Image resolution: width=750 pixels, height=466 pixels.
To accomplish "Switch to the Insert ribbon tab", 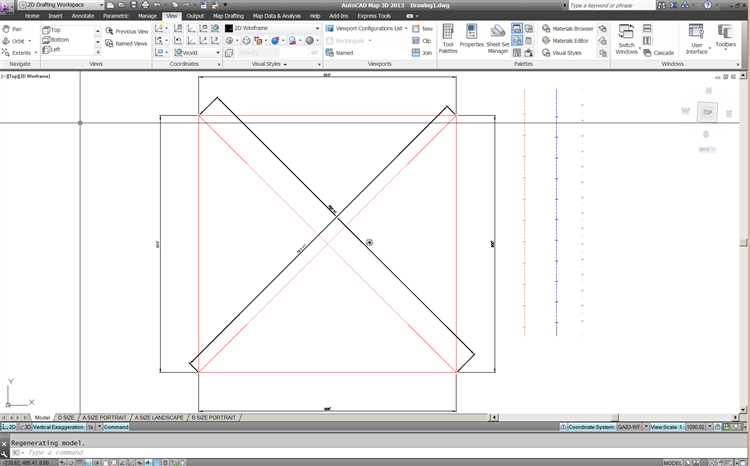I will tap(55, 16).
